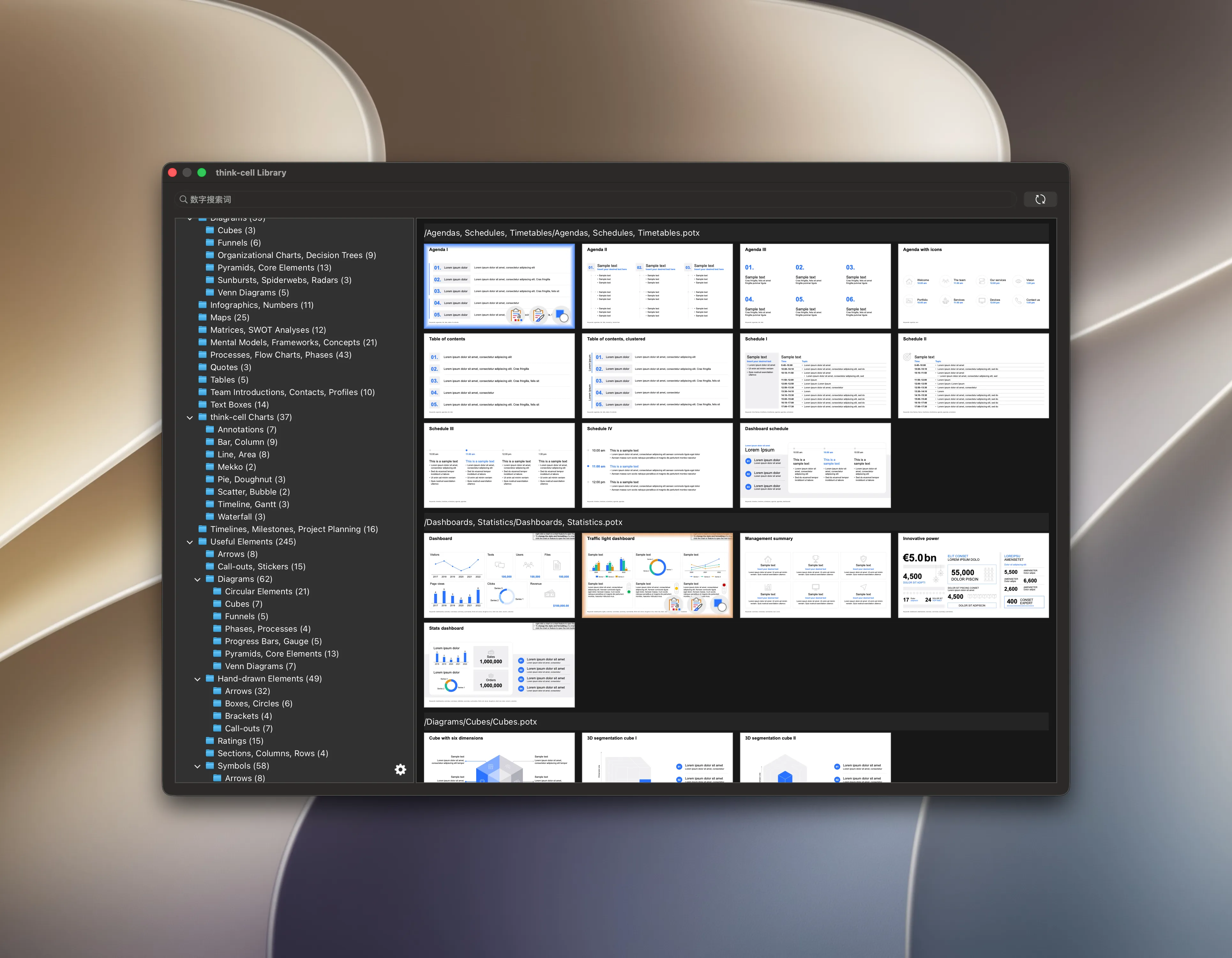Open Team Introductions, Contacts, Profiles (10)
1232x958 pixels.
[292, 392]
